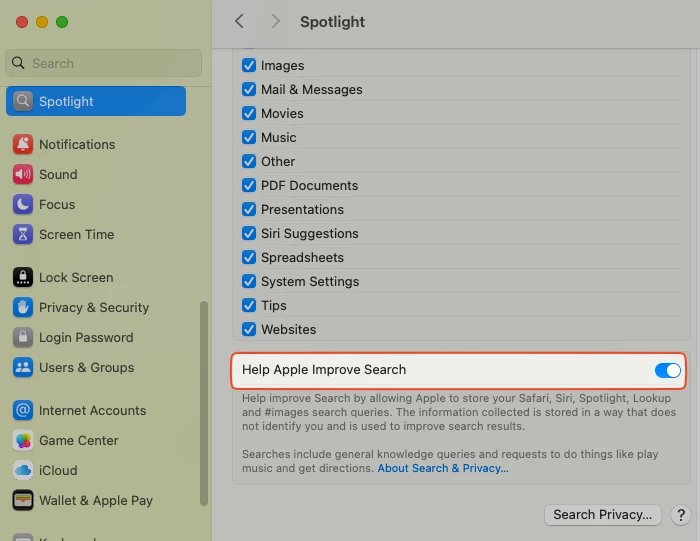Viewport: 700px width, 541px height.
Task: Go back with the left chevron
Action: [239, 21]
